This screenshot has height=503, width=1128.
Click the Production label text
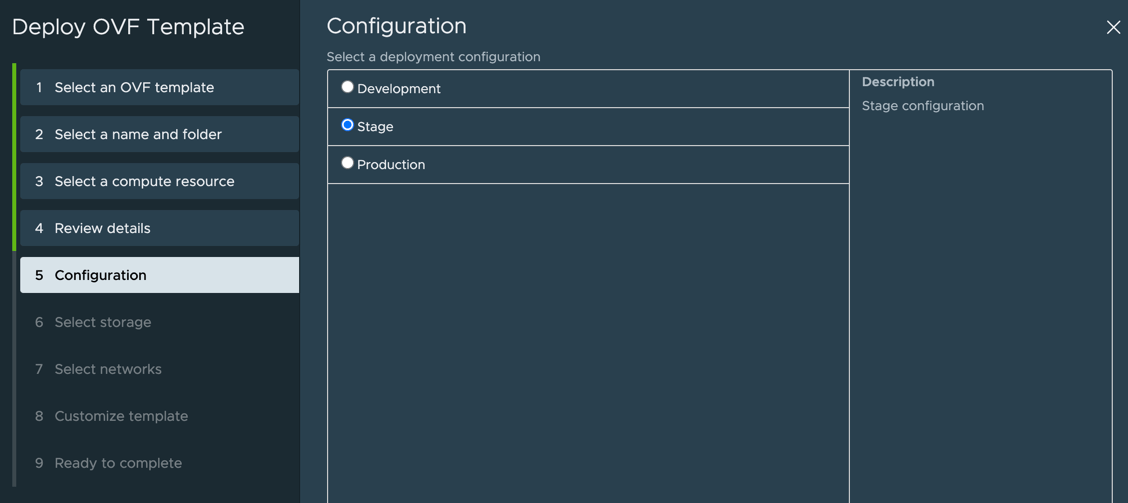point(391,165)
